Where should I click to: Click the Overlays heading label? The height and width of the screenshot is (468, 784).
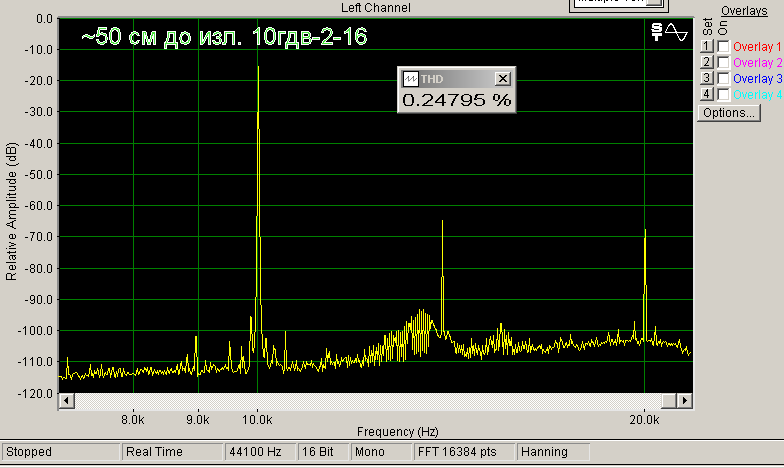pyautogui.click(x=744, y=11)
